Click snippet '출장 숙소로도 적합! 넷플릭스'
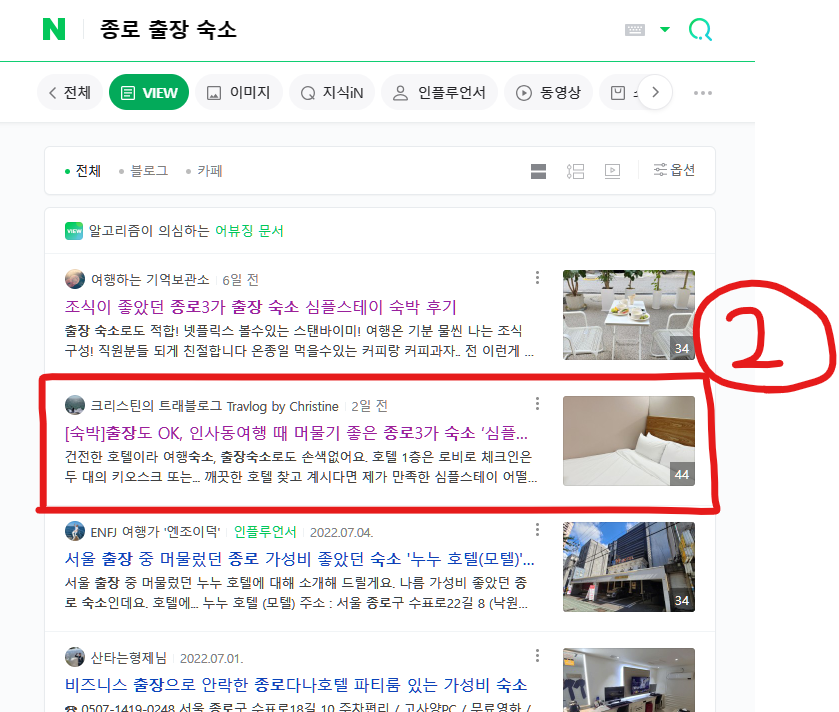839x712 pixels. click(x=299, y=341)
